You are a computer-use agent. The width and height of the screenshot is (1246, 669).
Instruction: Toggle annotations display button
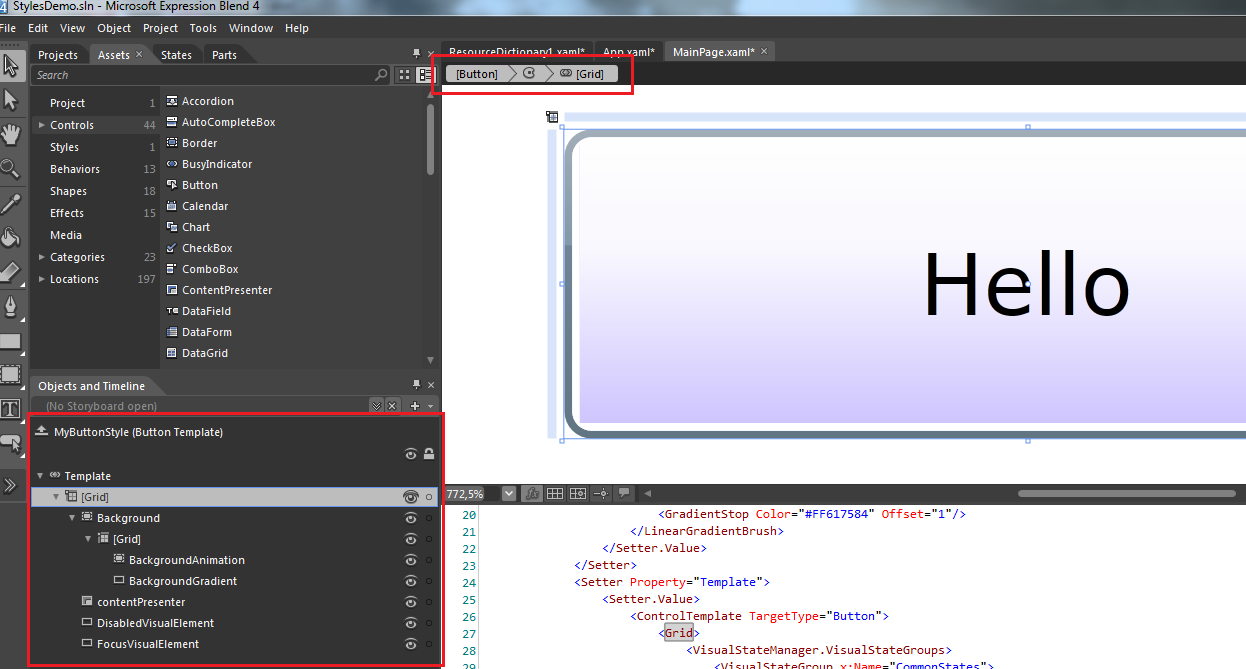pyautogui.click(x=624, y=493)
